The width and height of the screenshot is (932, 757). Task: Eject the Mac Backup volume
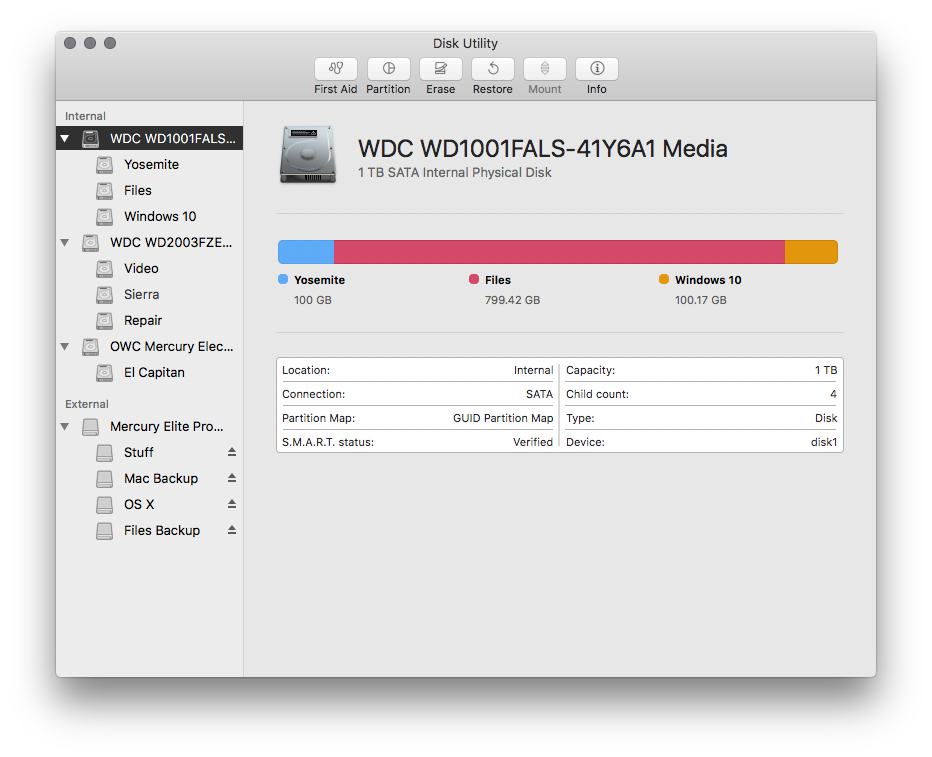tap(232, 478)
